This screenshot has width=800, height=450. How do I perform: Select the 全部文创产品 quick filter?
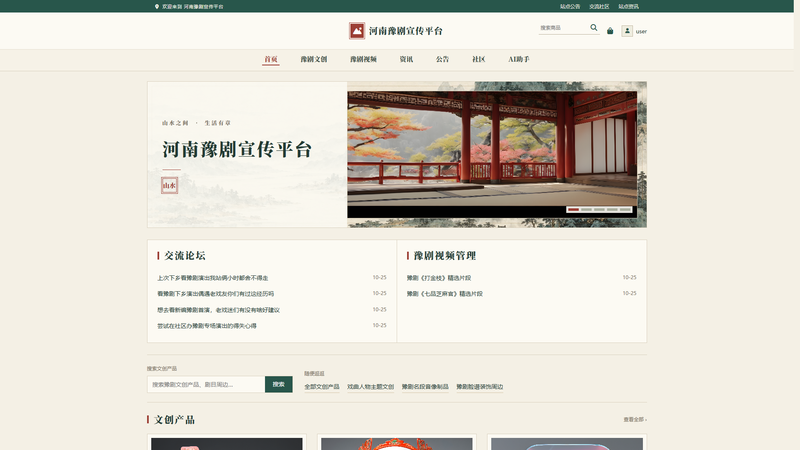point(322,387)
